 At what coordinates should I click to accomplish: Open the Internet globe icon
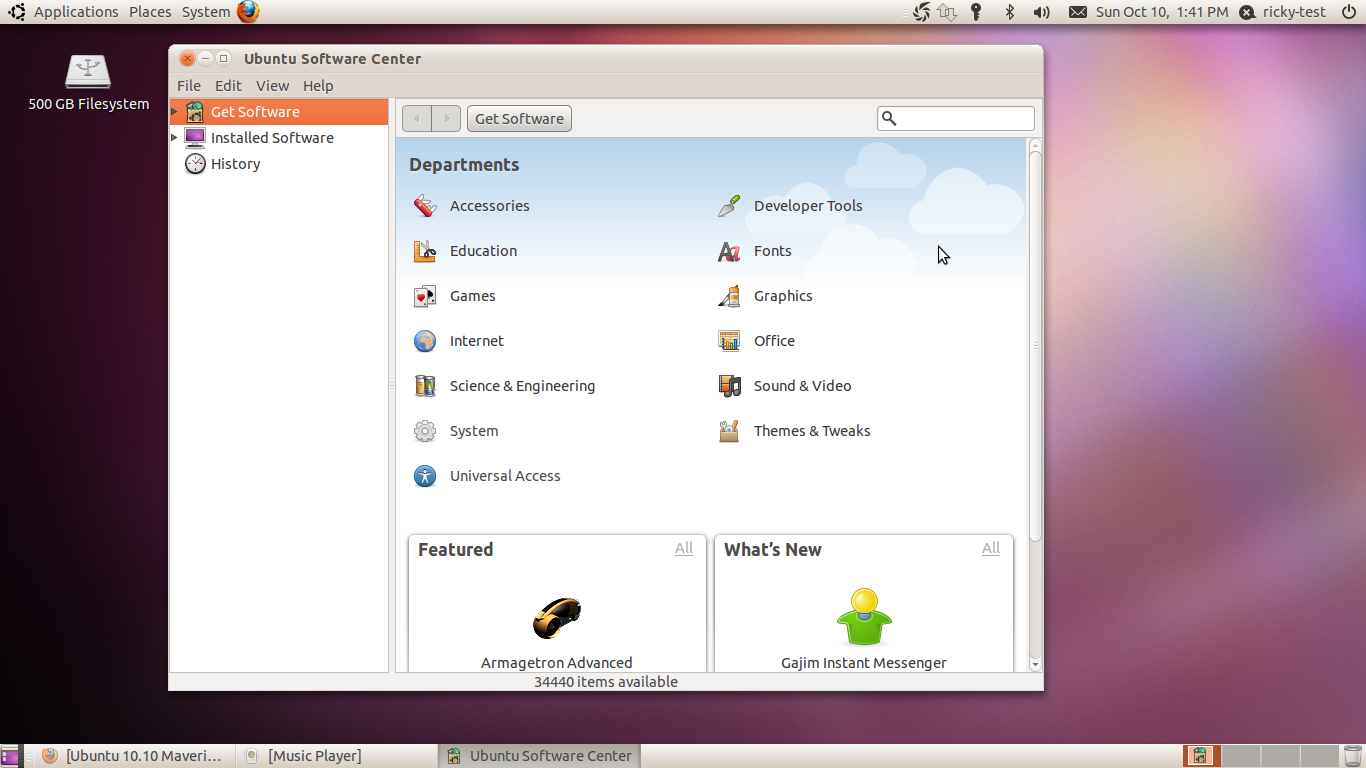(425, 341)
